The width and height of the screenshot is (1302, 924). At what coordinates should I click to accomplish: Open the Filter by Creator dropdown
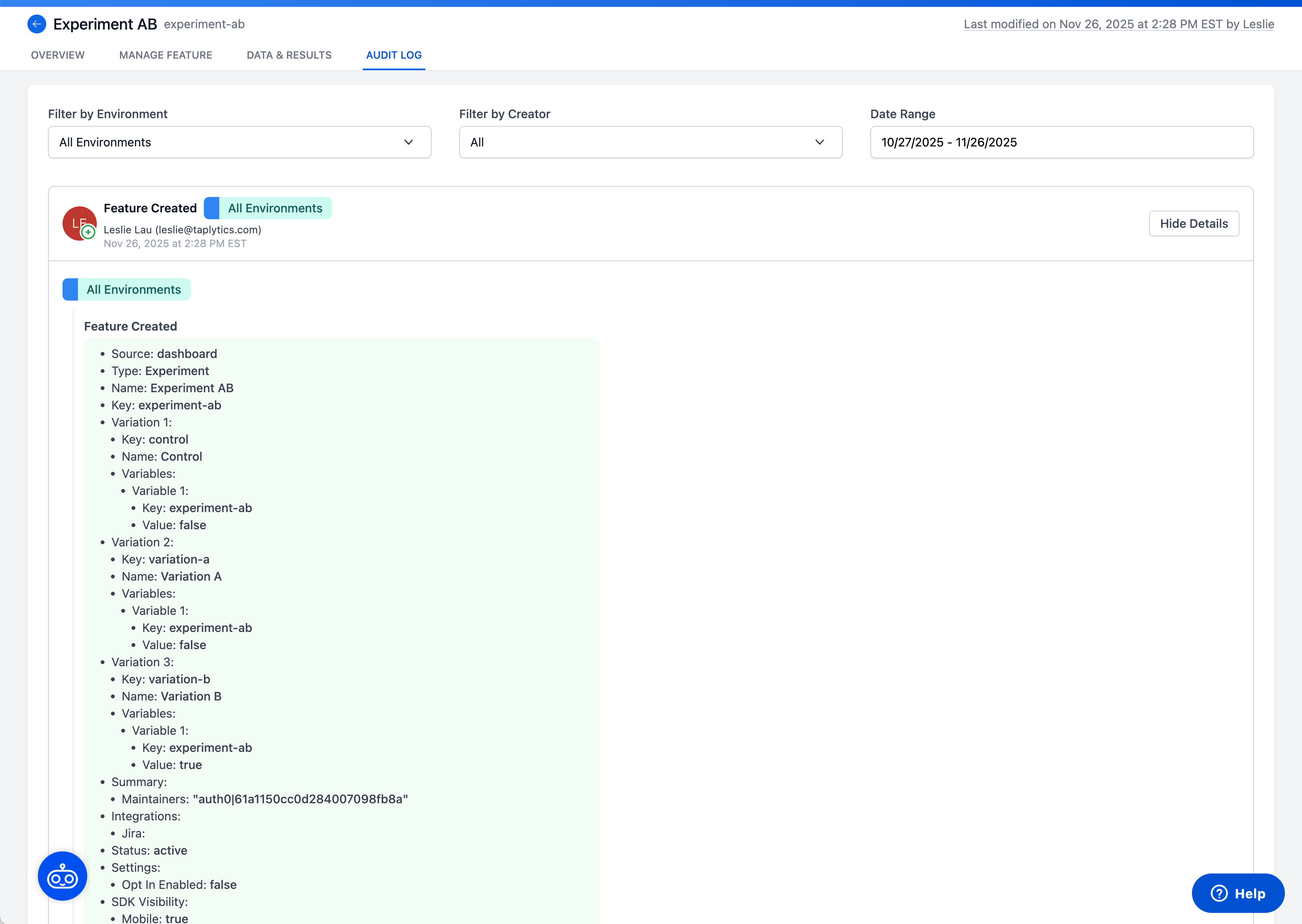click(651, 142)
